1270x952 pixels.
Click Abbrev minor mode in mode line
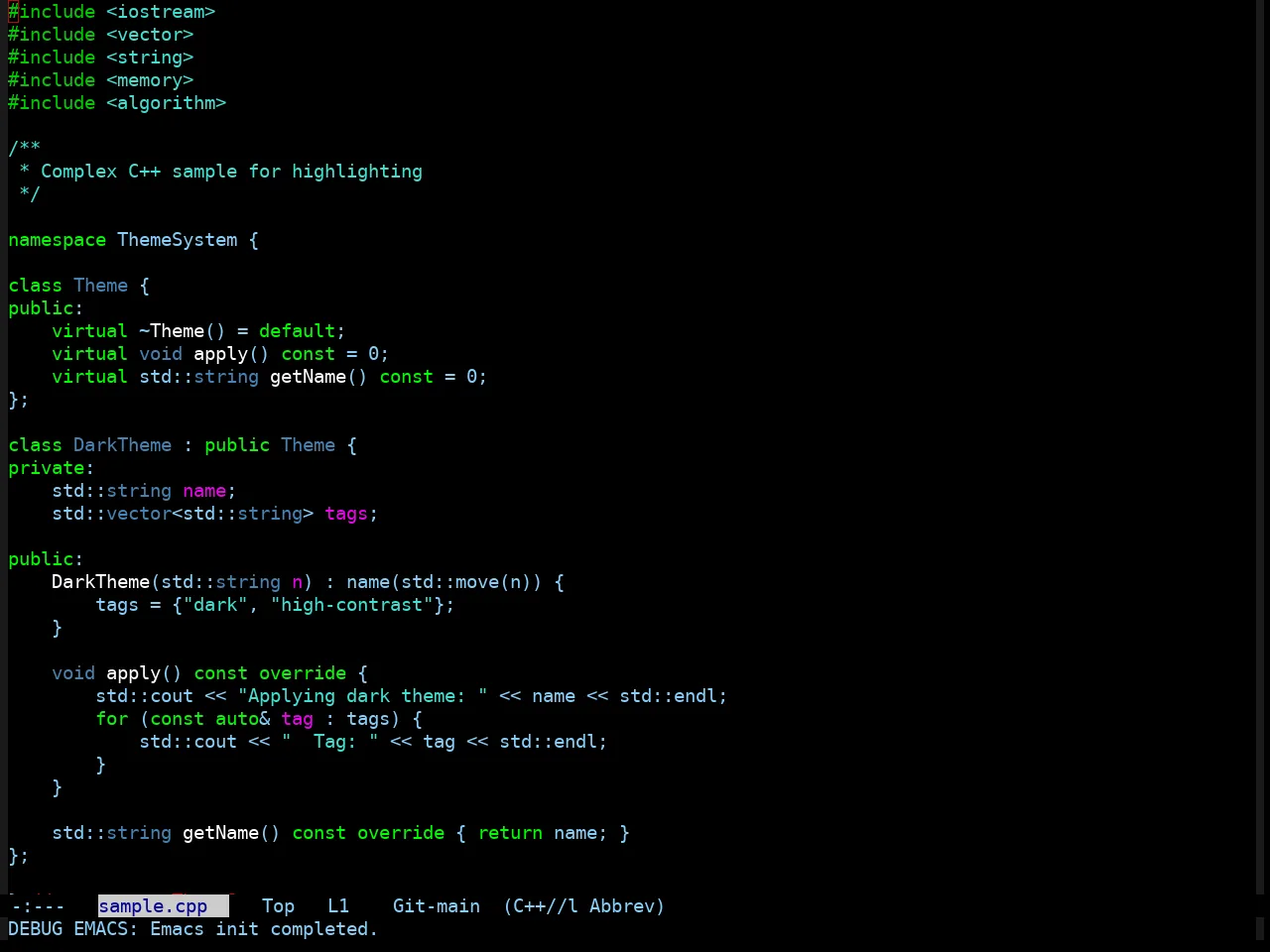click(x=622, y=905)
